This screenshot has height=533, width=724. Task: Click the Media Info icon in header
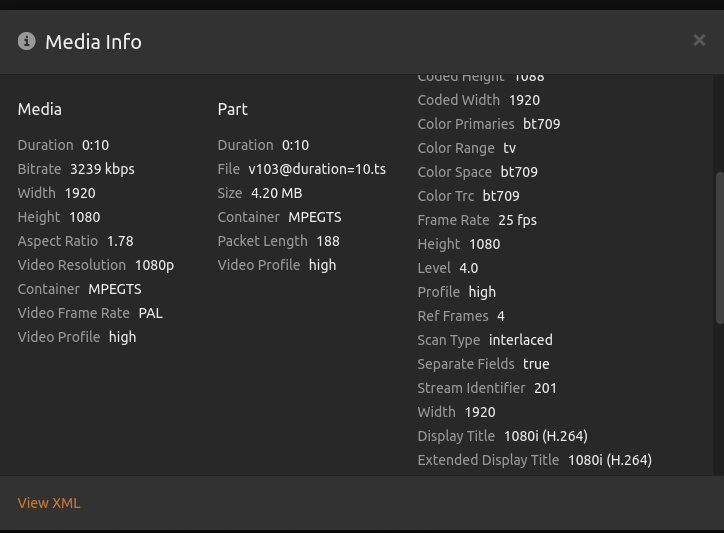pos(27,41)
